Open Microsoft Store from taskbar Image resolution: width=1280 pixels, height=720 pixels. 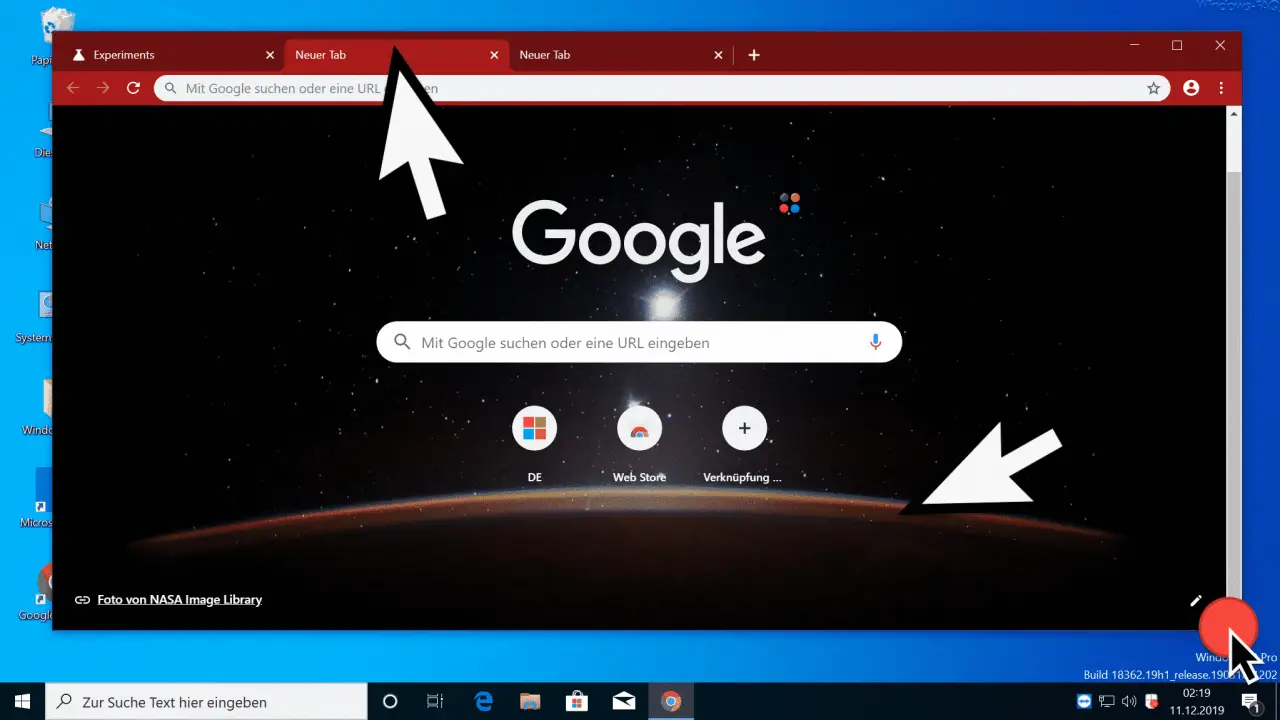coord(577,702)
